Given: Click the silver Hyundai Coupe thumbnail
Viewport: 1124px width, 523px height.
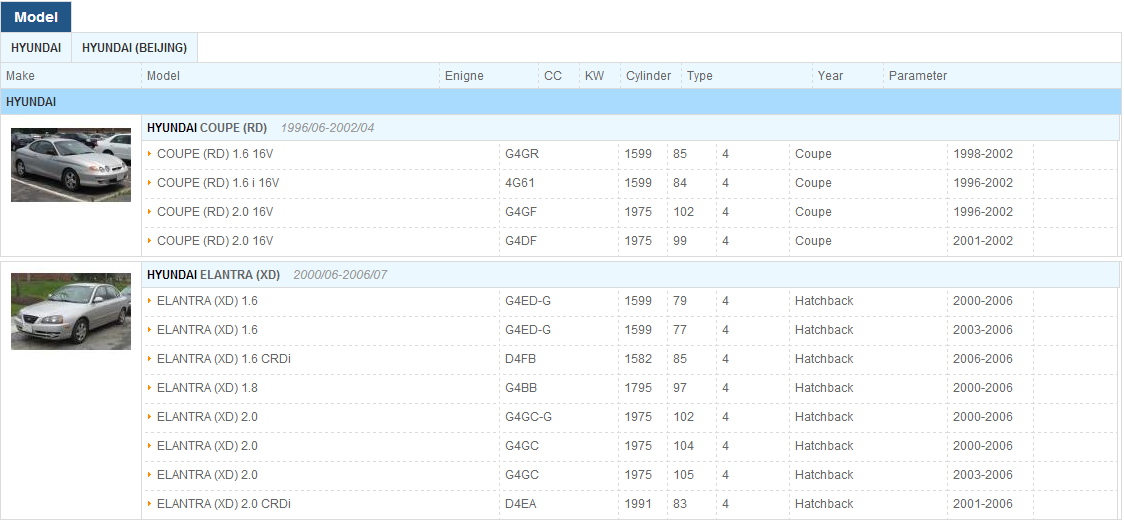Looking at the screenshot, I should pyautogui.click(x=71, y=165).
